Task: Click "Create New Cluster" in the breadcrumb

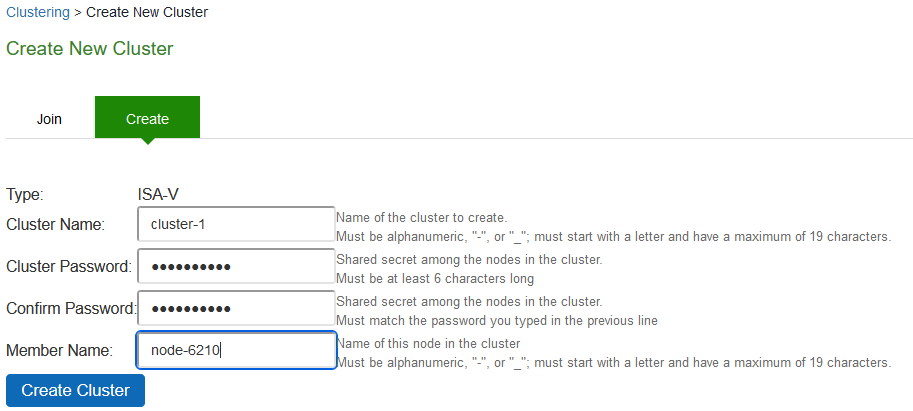Action: pos(147,12)
